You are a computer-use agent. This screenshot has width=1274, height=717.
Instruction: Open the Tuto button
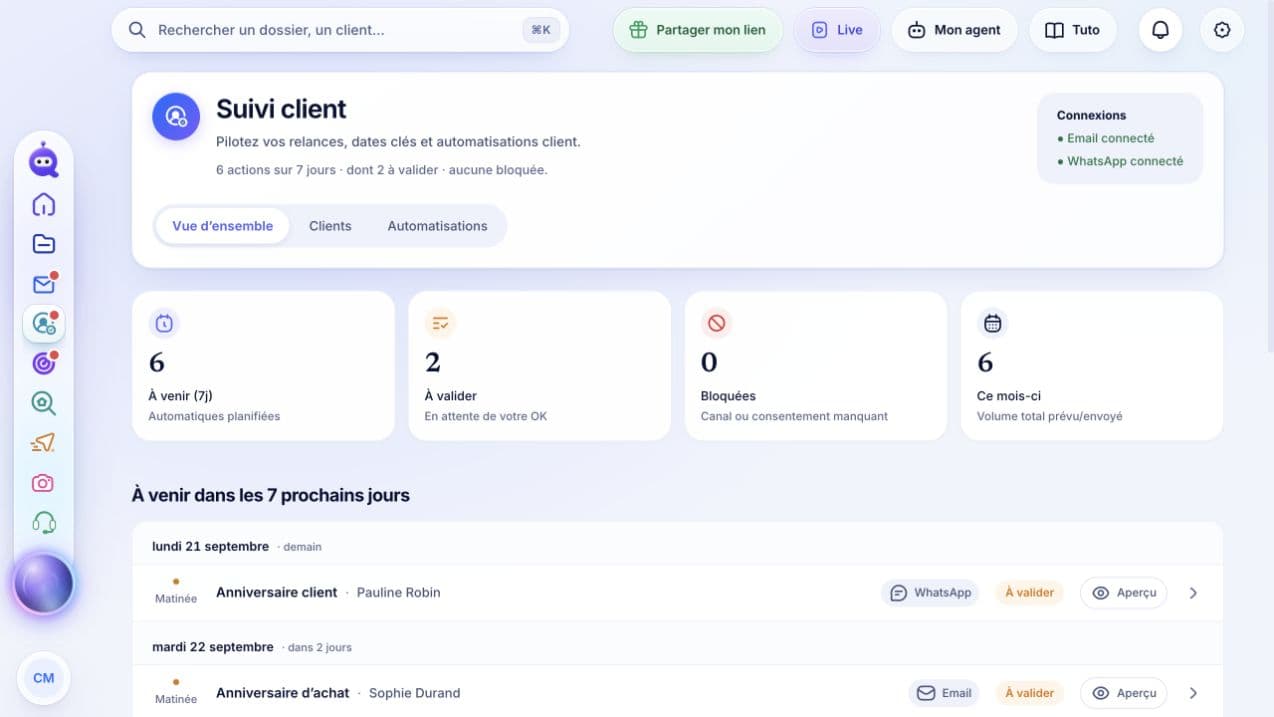coord(1072,30)
